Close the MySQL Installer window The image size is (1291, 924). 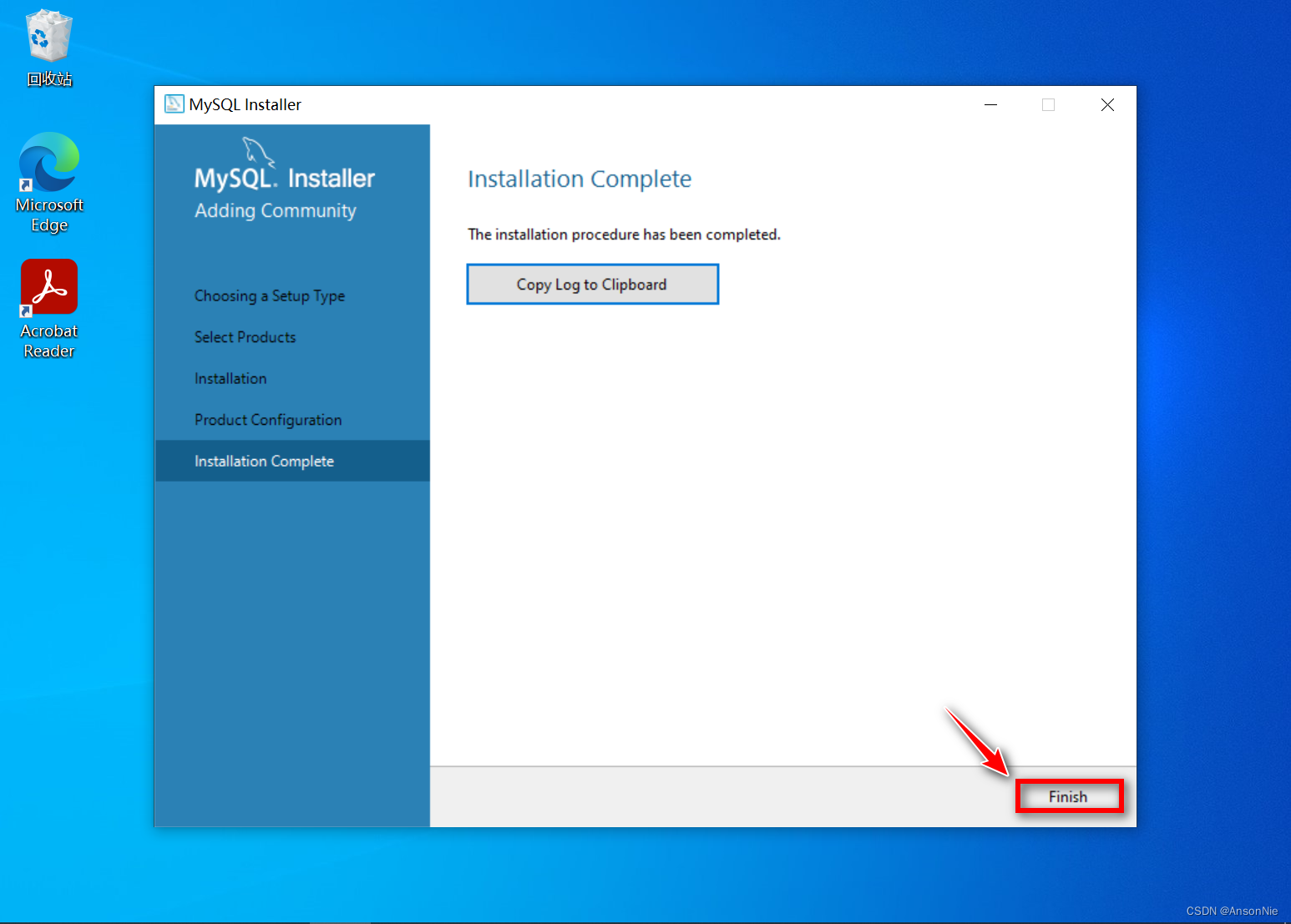point(1107,104)
